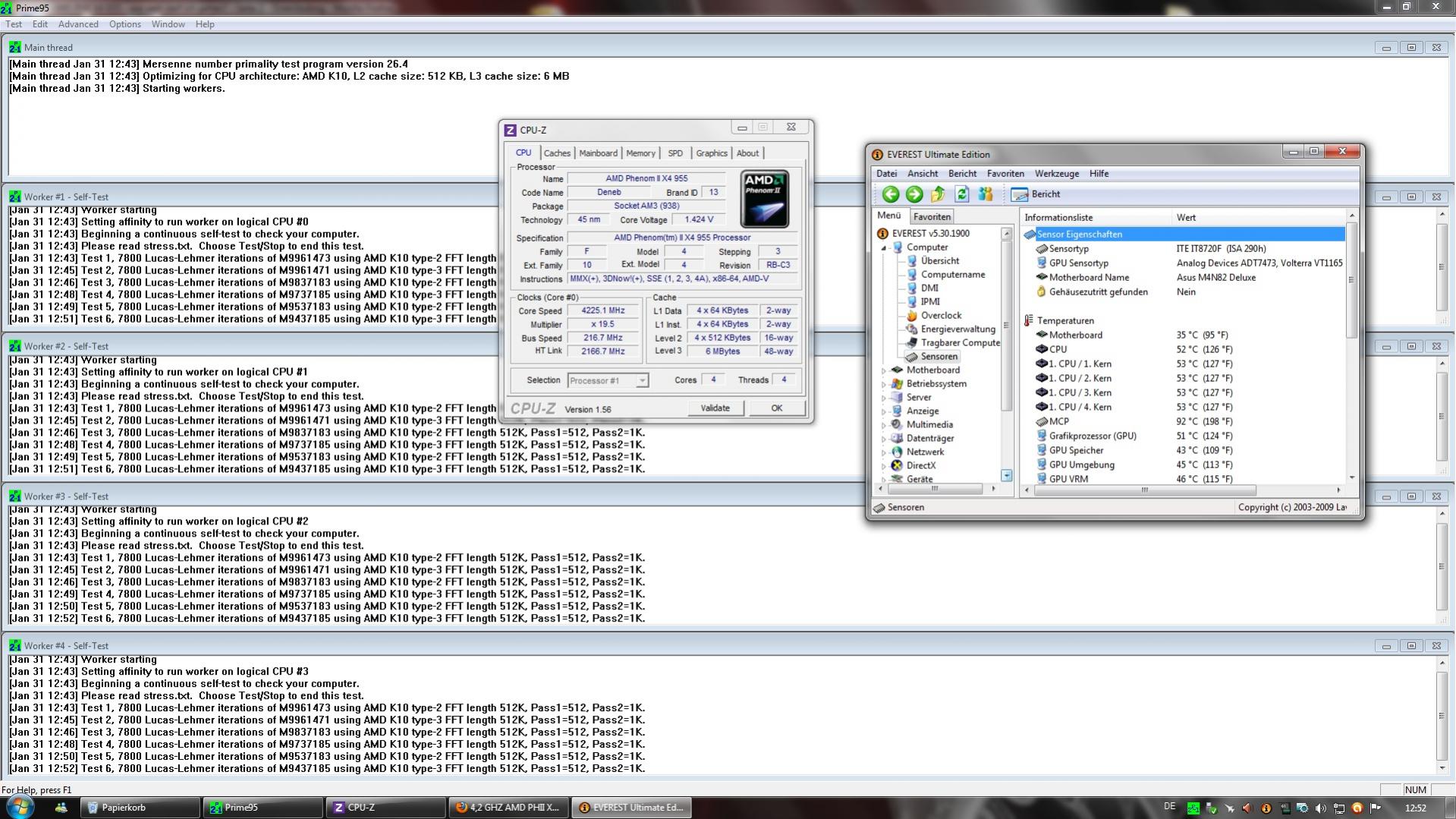Click the airplane-shaped tray icon

click(x=1229, y=808)
